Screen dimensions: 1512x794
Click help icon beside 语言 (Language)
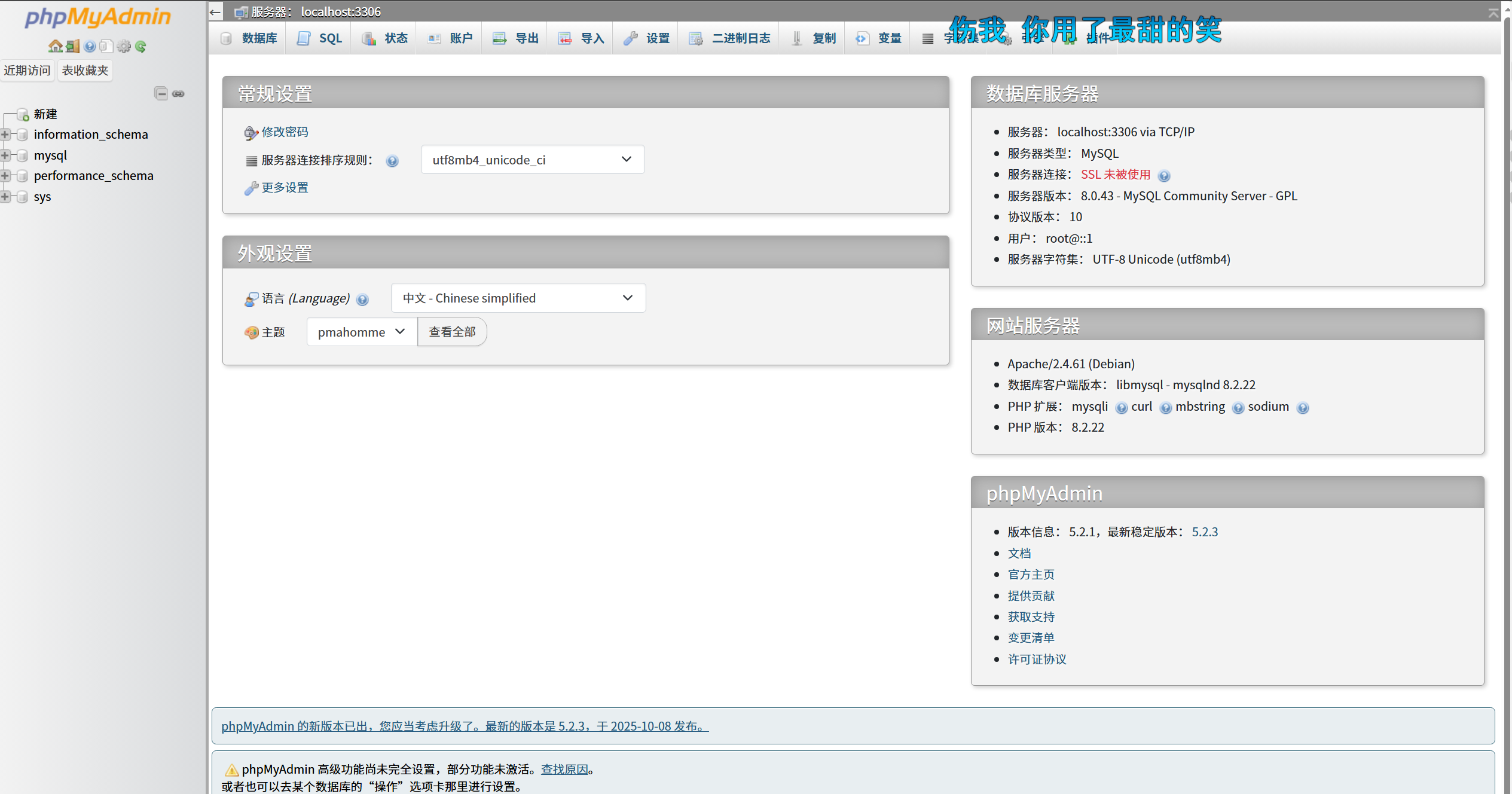tap(362, 299)
